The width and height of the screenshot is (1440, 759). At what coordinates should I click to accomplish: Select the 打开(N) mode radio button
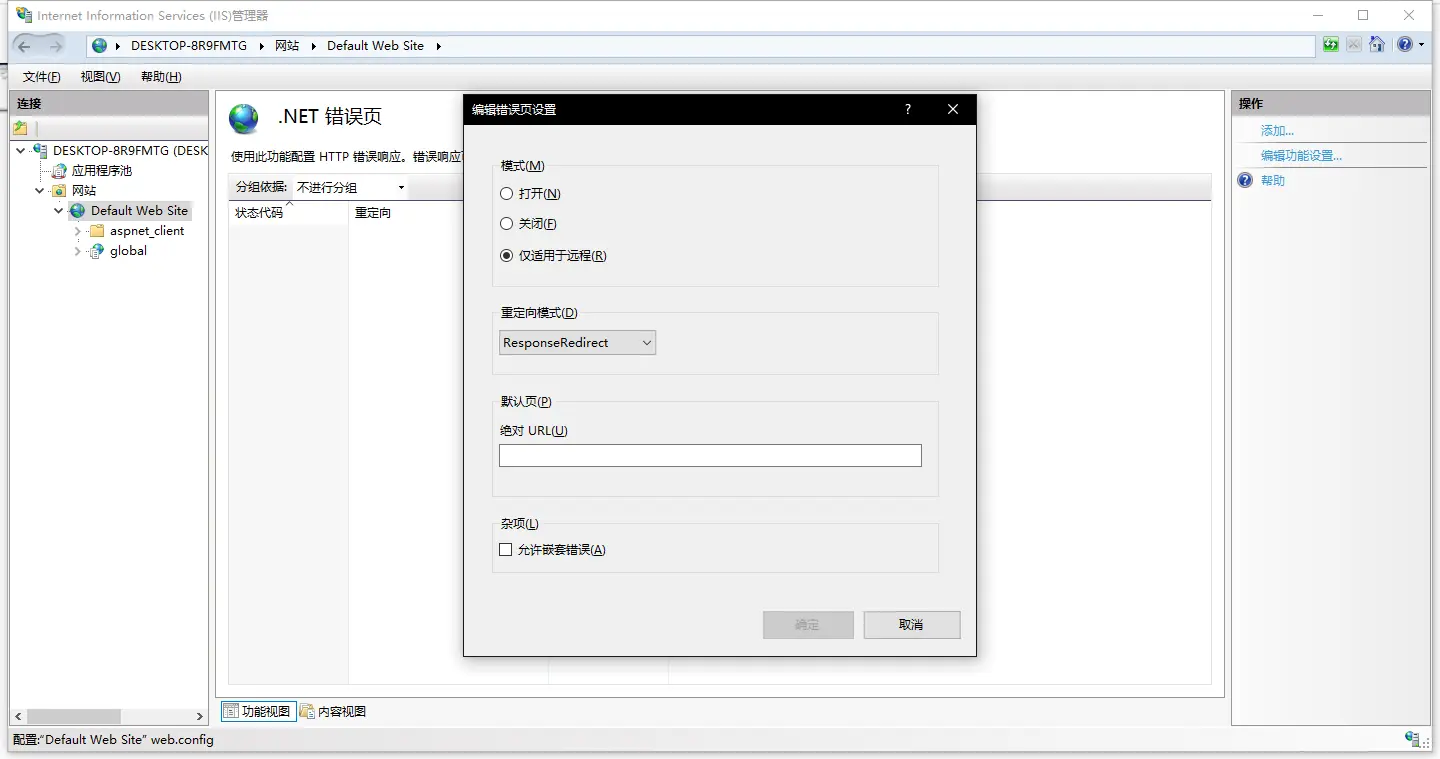point(506,194)
